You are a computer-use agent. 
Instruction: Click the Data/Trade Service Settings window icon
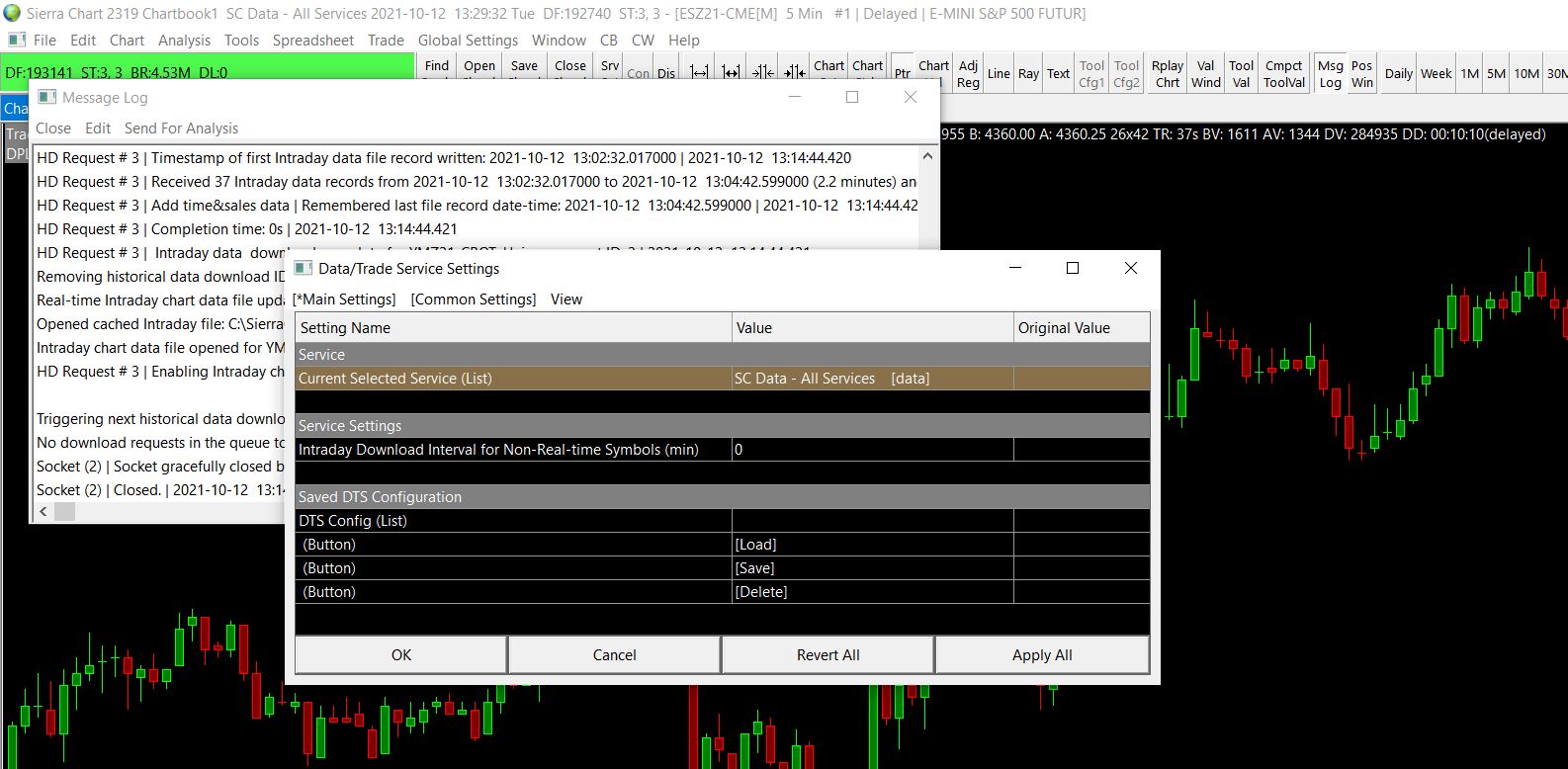[304, 268]
